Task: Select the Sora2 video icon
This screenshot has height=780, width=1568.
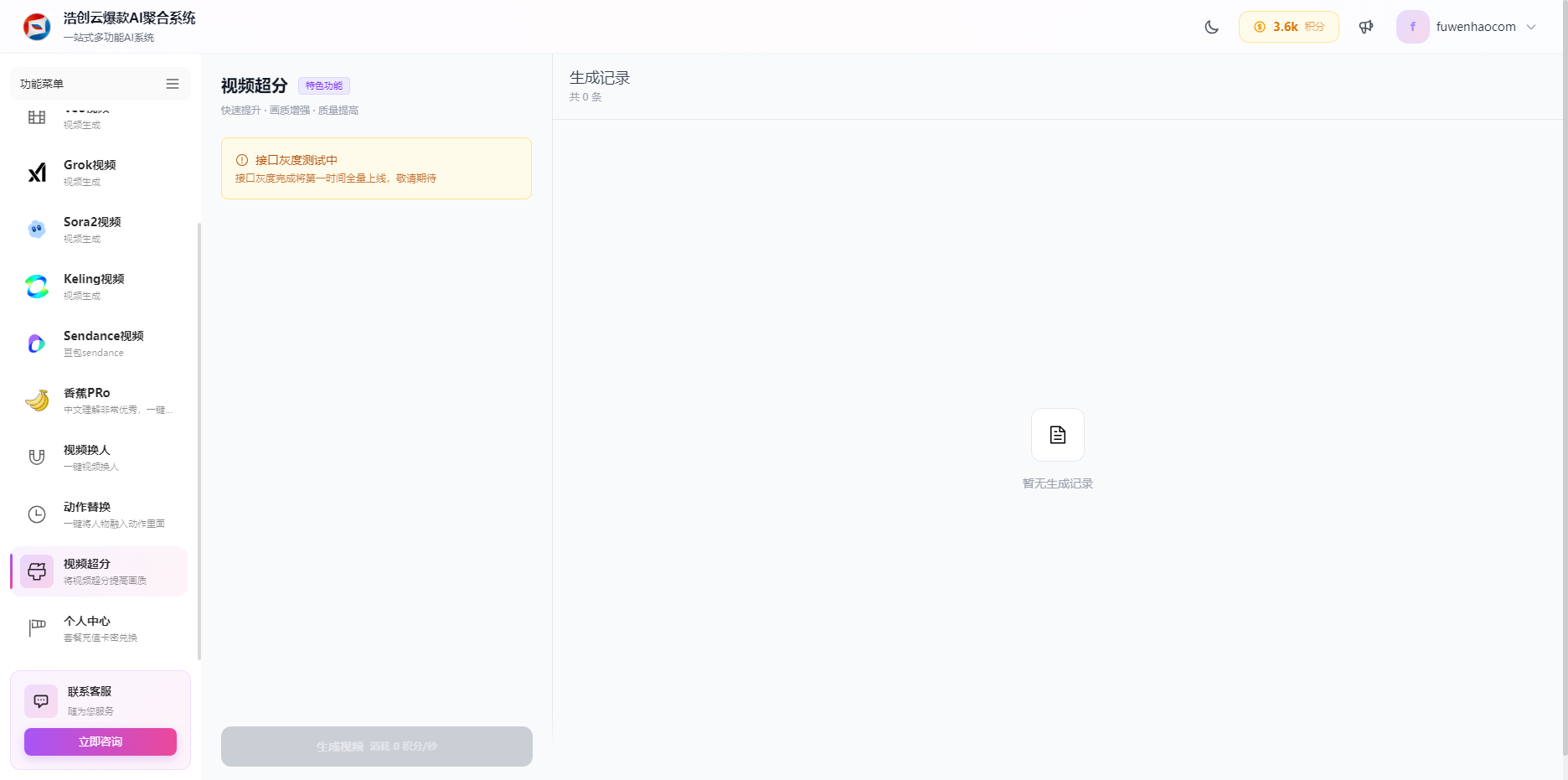Action: click(37, 230)
